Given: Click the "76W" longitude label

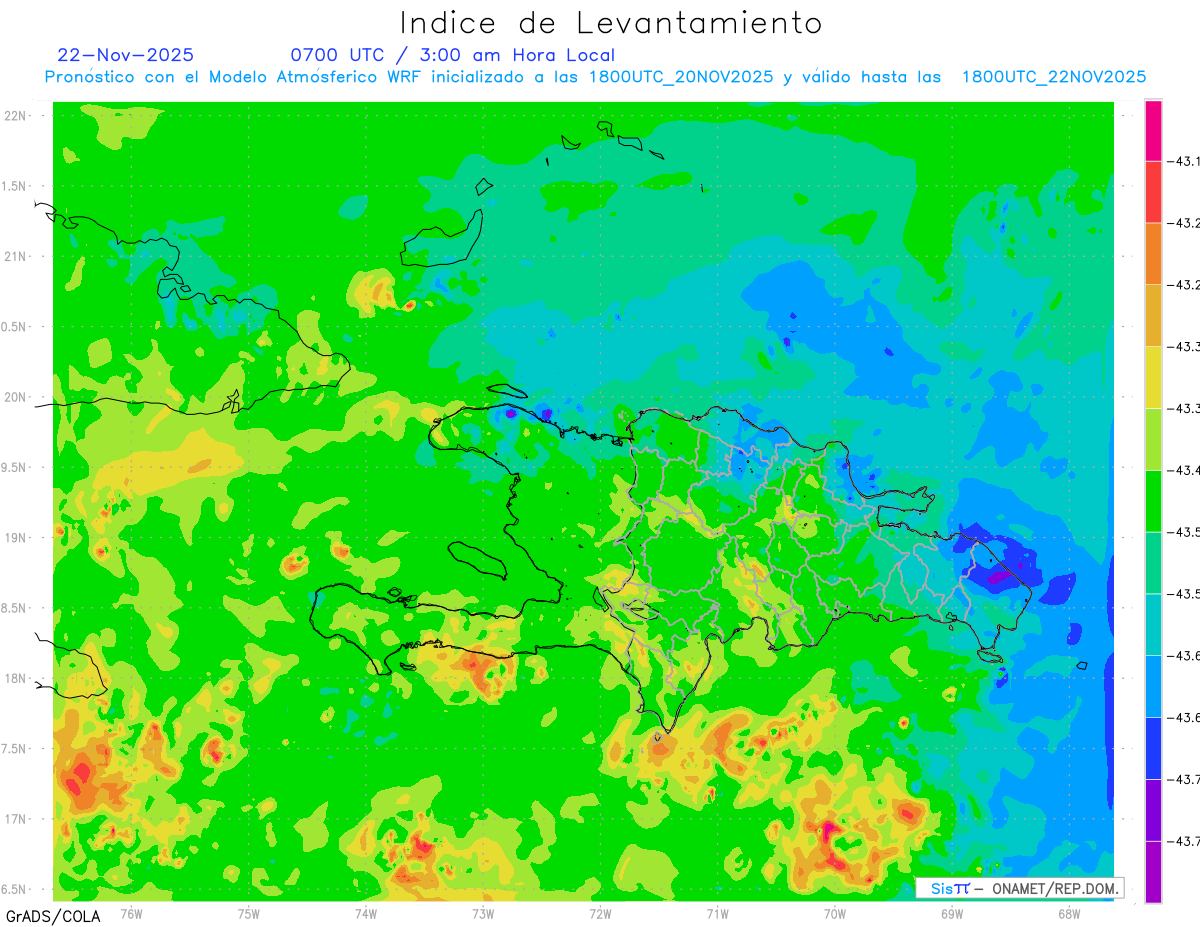Looking at the screenshot, I should click(x=131, y=913).
